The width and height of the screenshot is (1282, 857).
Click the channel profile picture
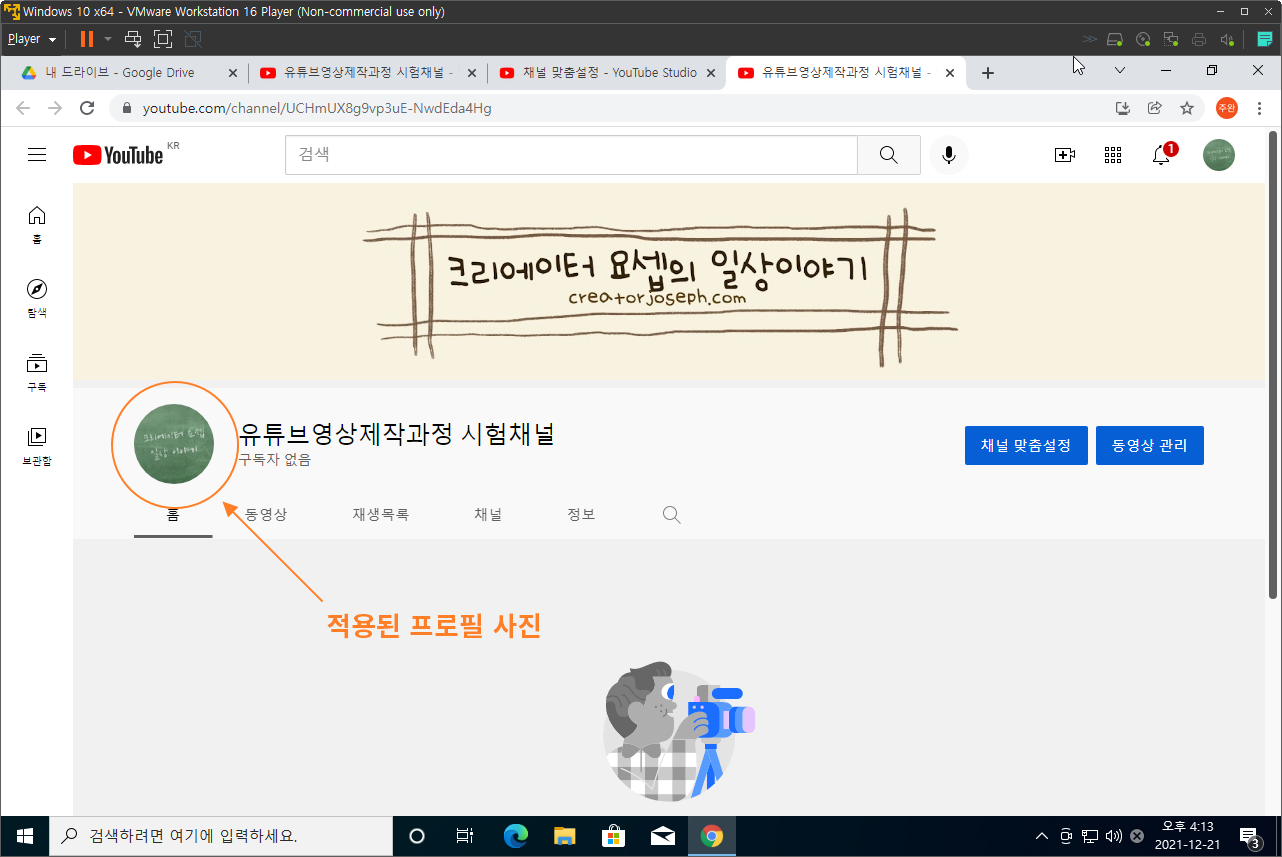coord(173,444)
